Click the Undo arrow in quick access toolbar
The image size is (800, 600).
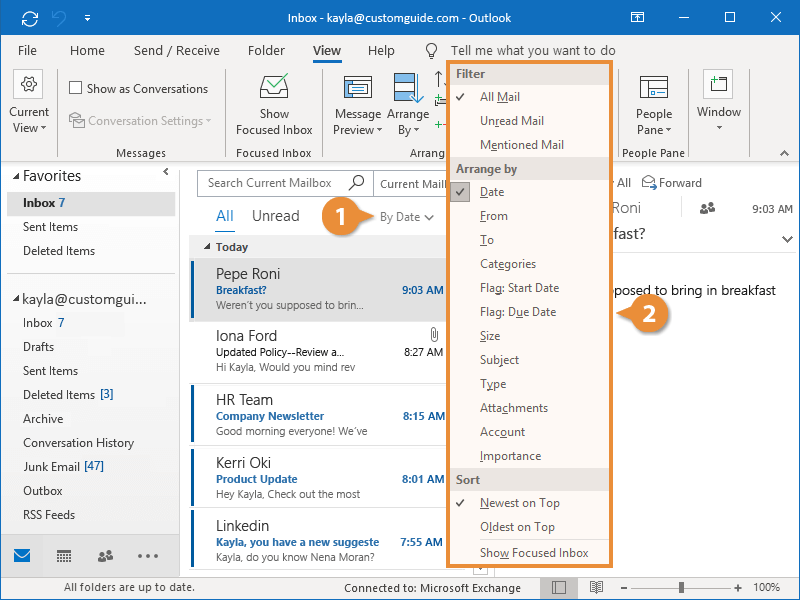(x=59, y=18)
